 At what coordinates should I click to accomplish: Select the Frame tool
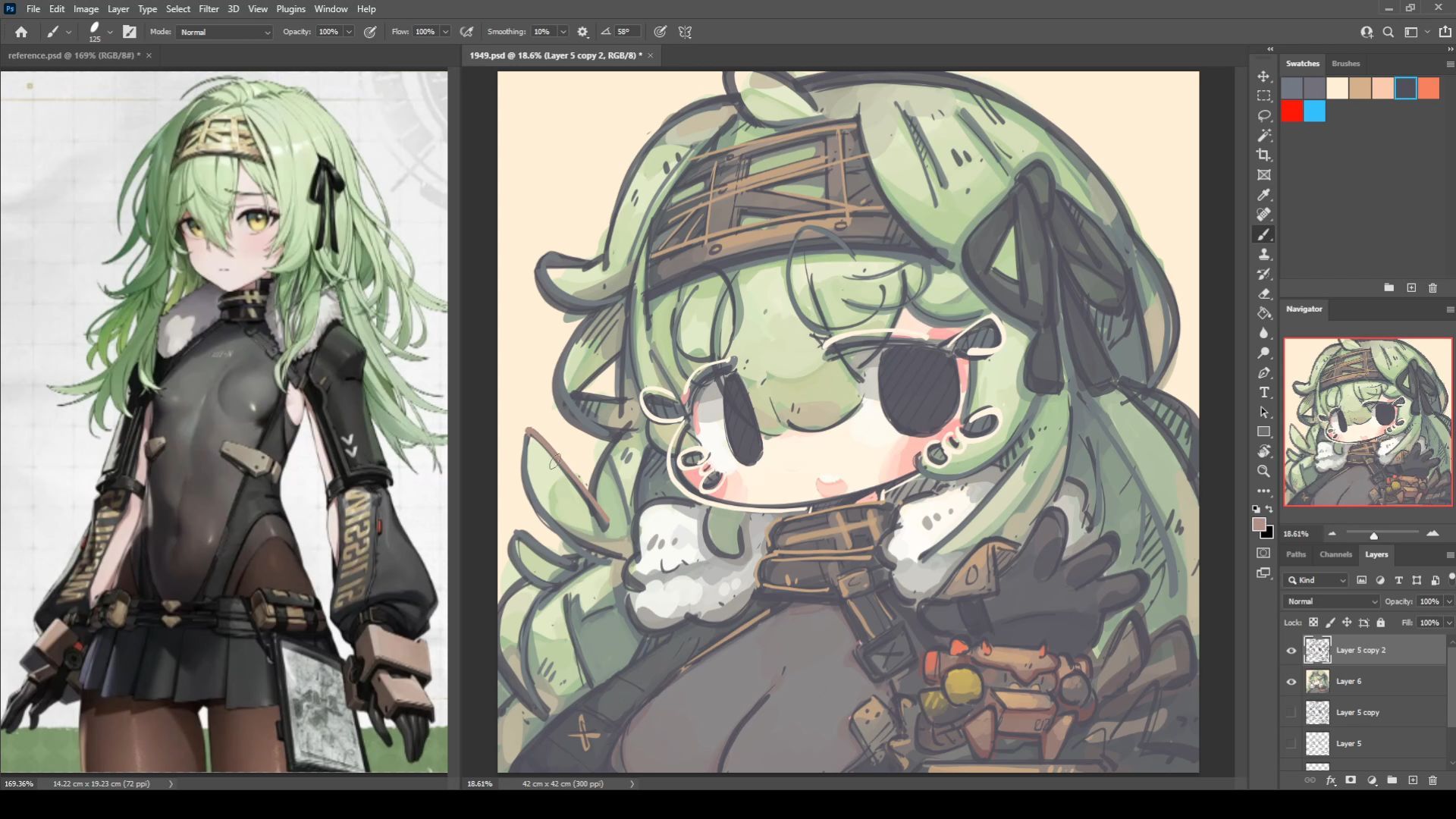click(1263, 175)
